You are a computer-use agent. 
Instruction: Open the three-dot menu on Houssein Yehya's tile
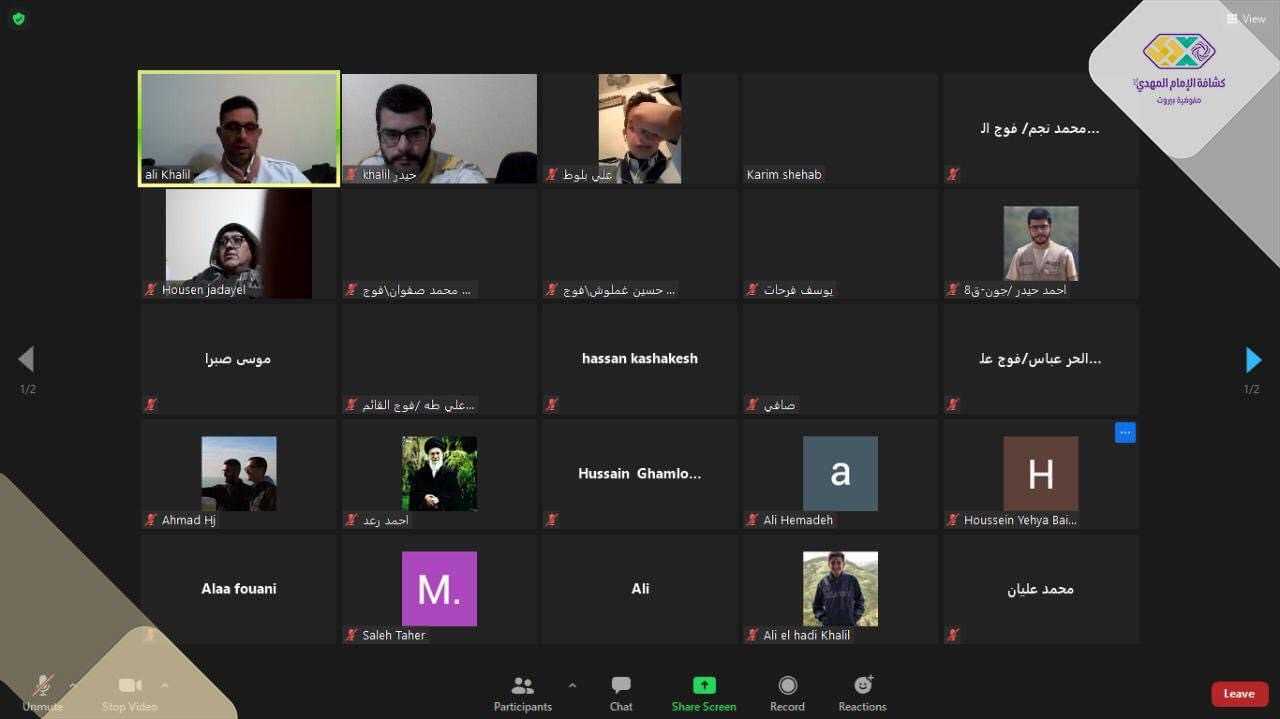click(1125, 433)
